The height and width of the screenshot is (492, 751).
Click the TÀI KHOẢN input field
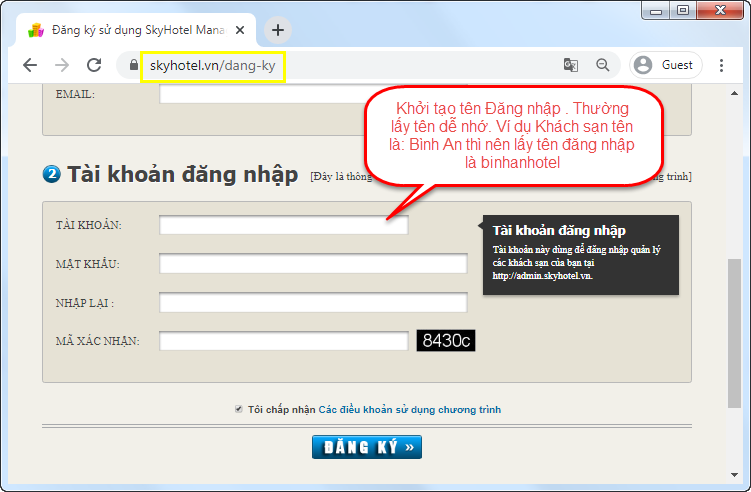point(283,225)
